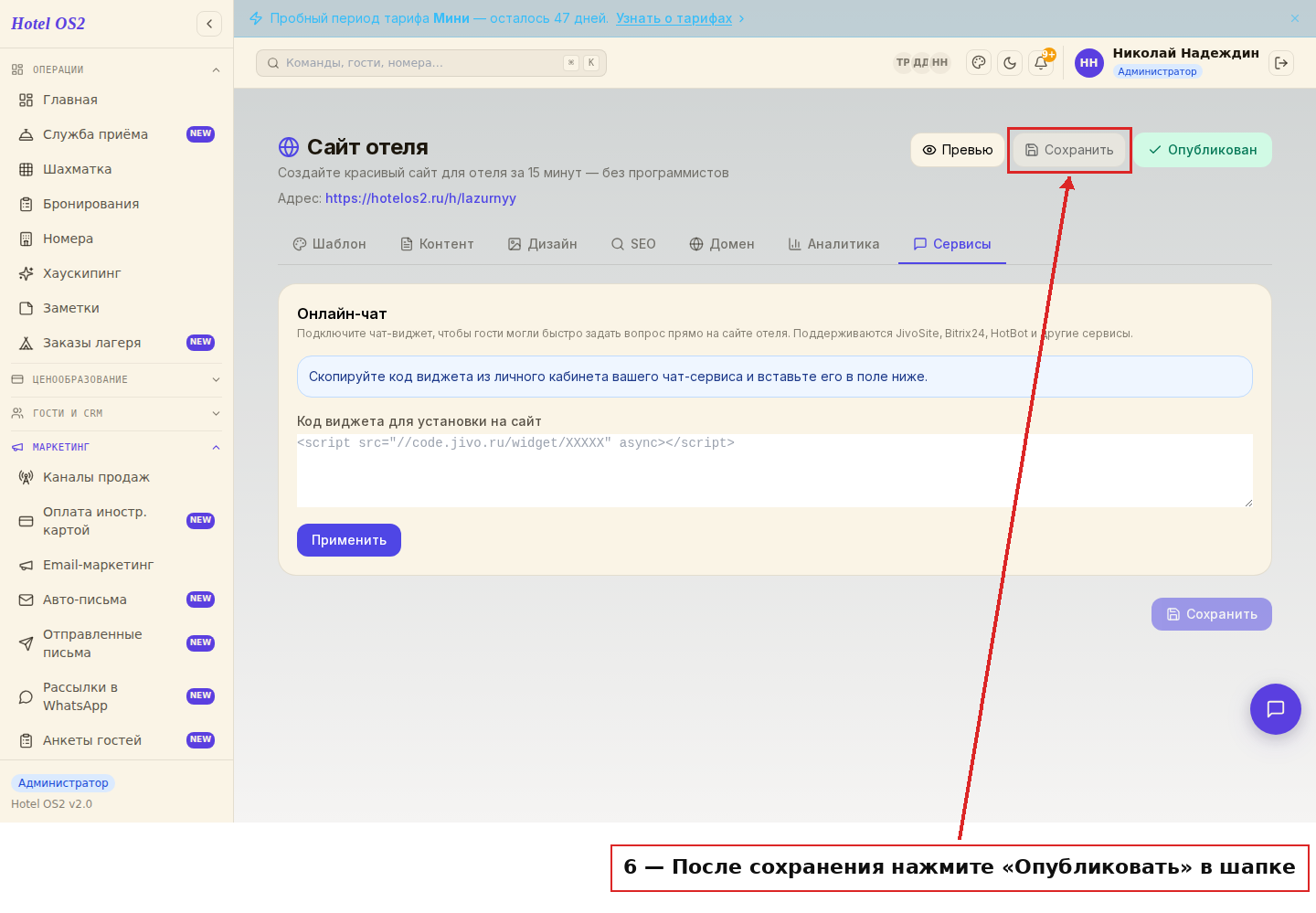Click the Администратор badge under user name
The width and height of the screenshot is (1316, 913).
tap(1157, 71)
